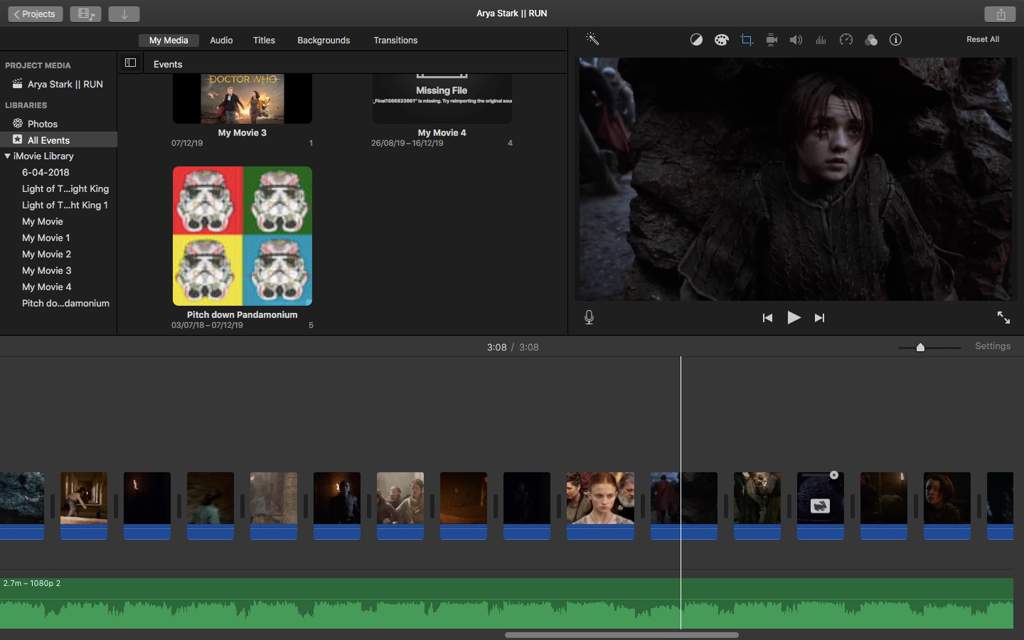Screen dimensions: 1024x640
Task: Adjust the timeline zoom slider handle
Action: [x=920, y=347]
